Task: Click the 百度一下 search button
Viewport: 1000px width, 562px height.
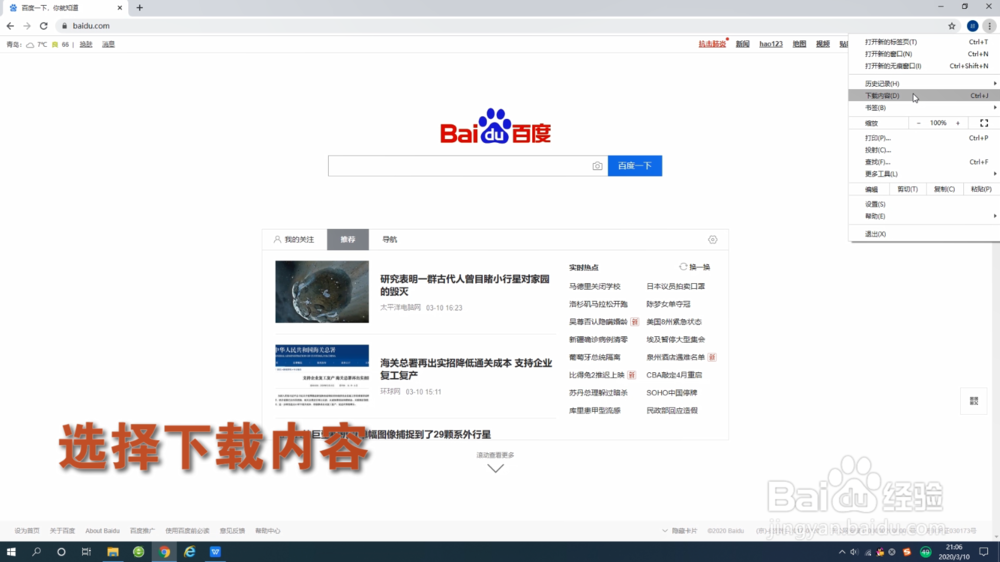Action: [x=635, y=166]
